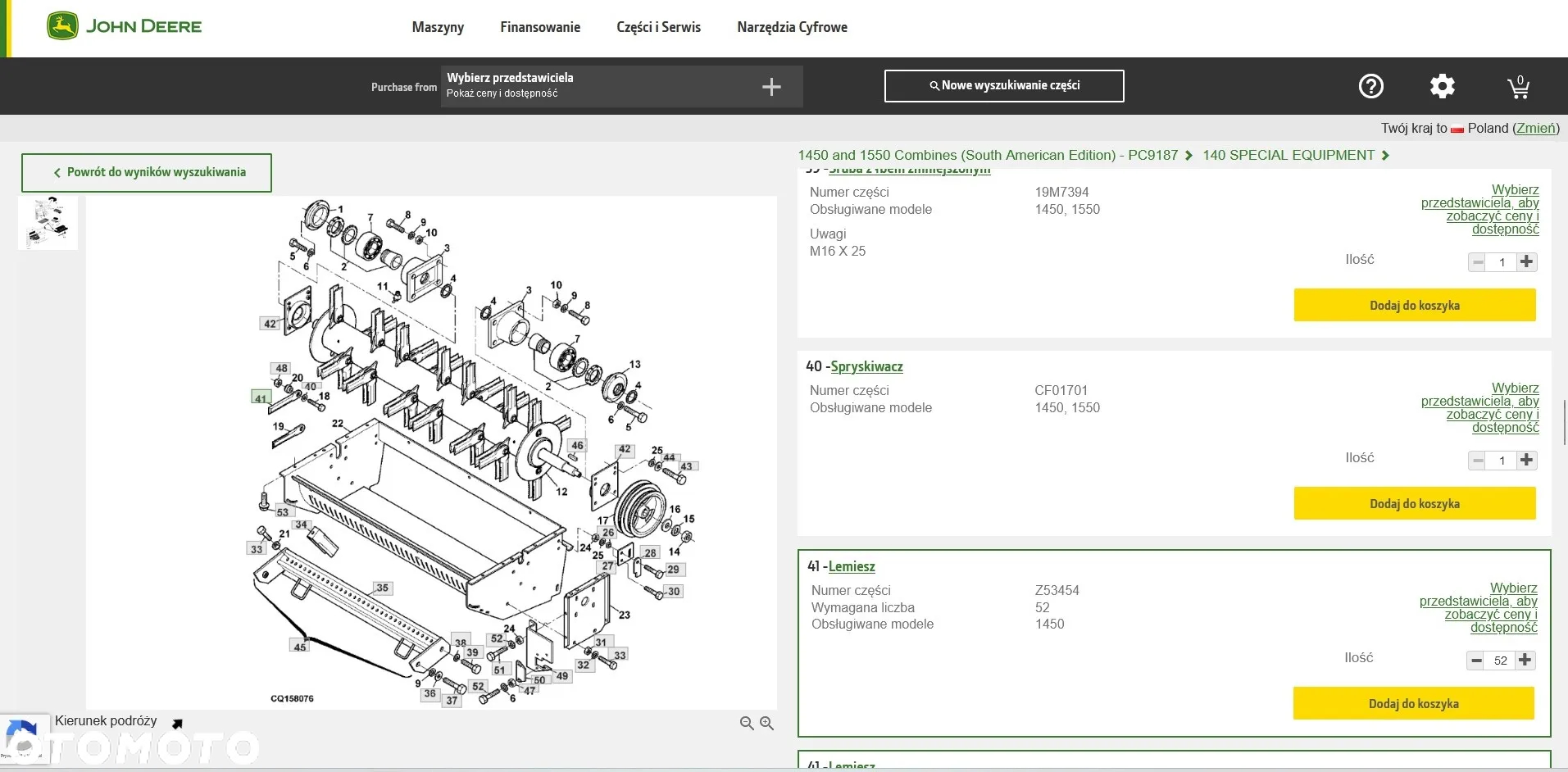1568x772 pixels.
Task: Select callout 41 in the diagram
Action: [261, 397]
